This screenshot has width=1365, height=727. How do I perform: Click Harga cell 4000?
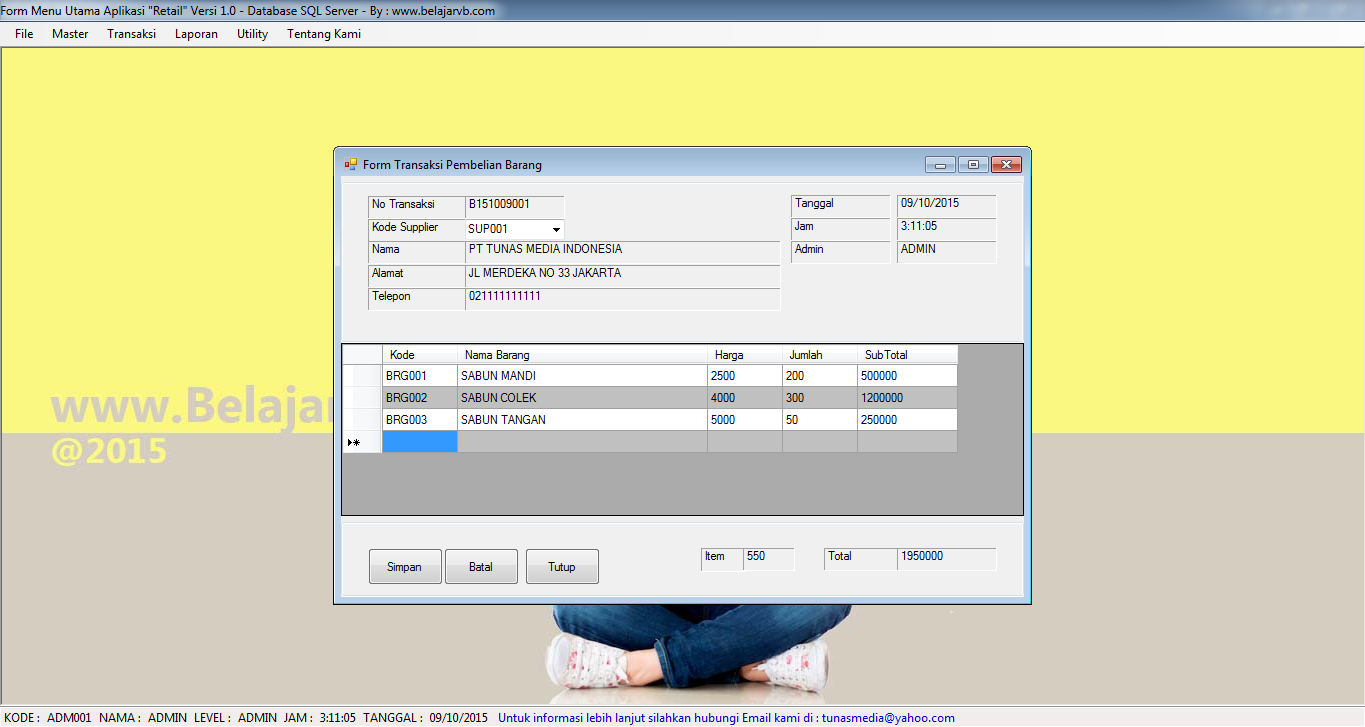pos(745,398)
